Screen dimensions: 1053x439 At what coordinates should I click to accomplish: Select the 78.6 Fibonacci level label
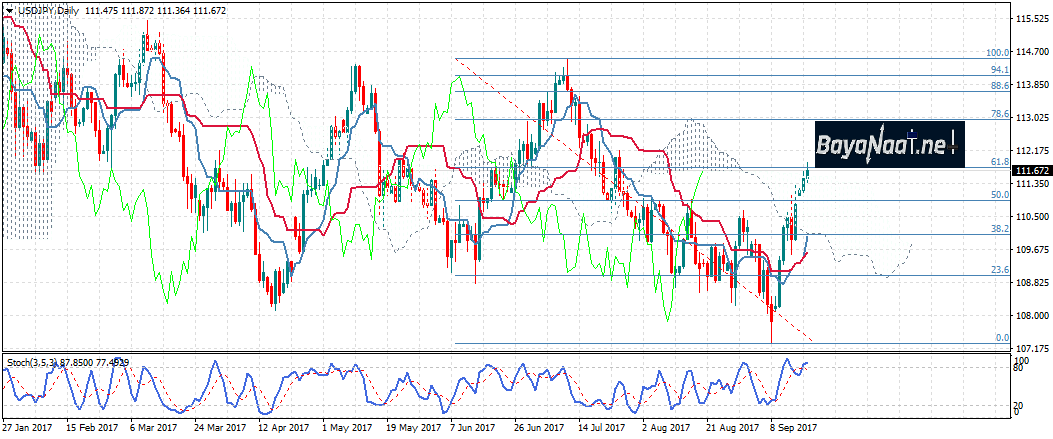click(997, 115)
